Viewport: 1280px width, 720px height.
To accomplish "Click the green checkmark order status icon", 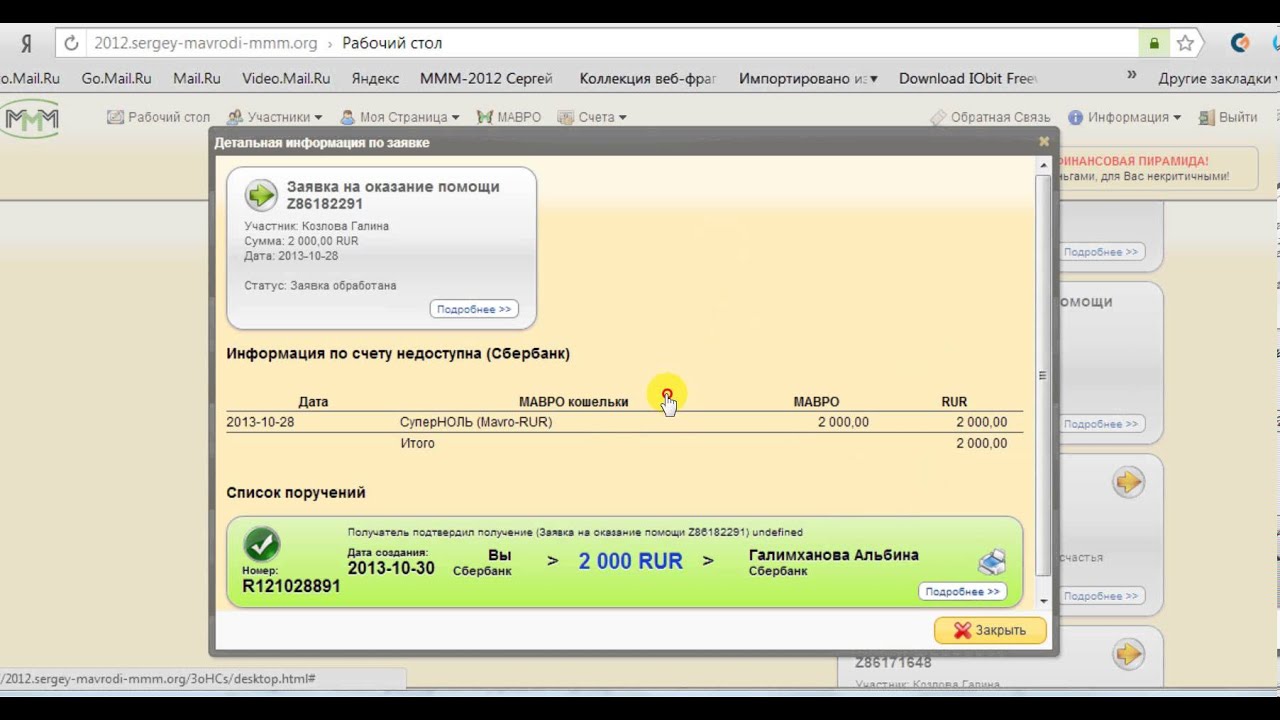I will coord(262,545).
